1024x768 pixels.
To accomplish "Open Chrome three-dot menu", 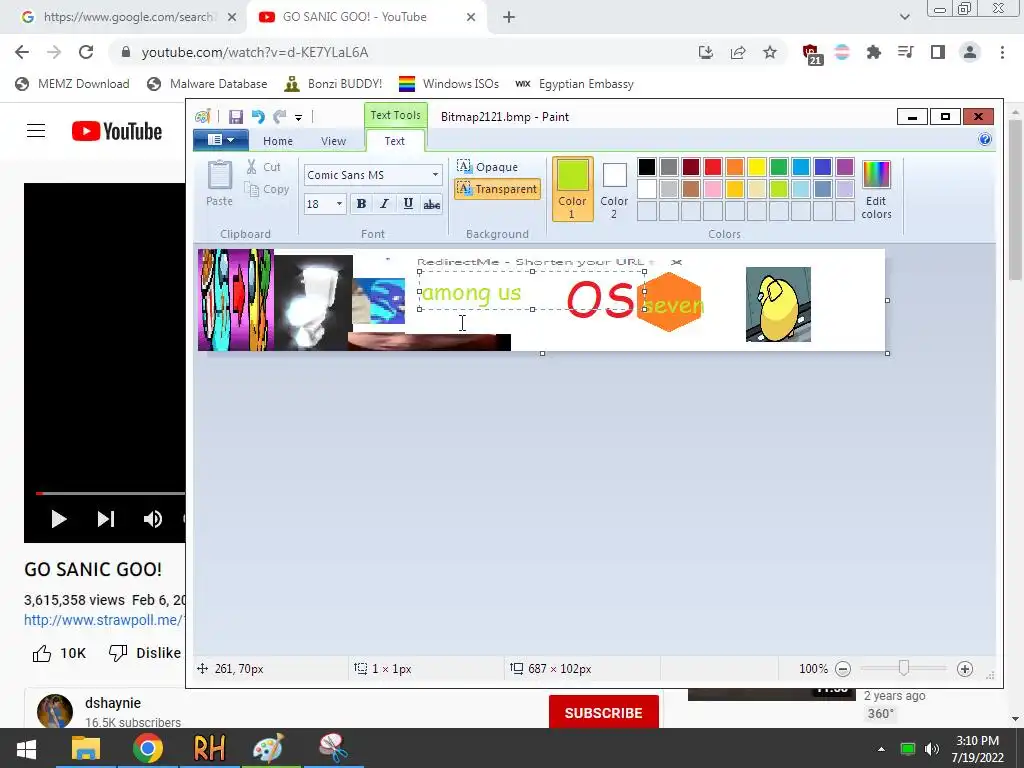I will click(1002, 52).
